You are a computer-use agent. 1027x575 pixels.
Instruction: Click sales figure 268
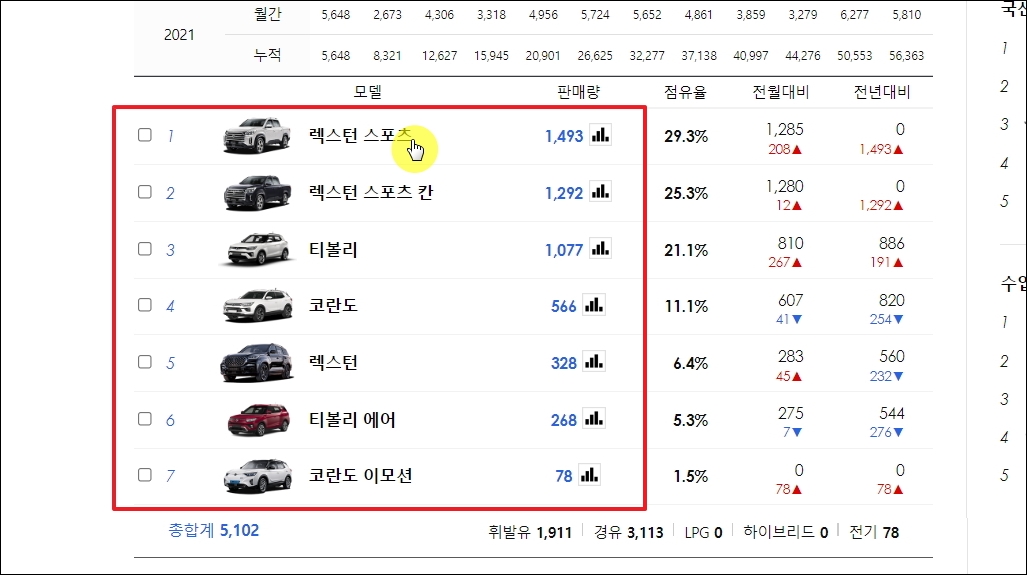tap(564, 420)
